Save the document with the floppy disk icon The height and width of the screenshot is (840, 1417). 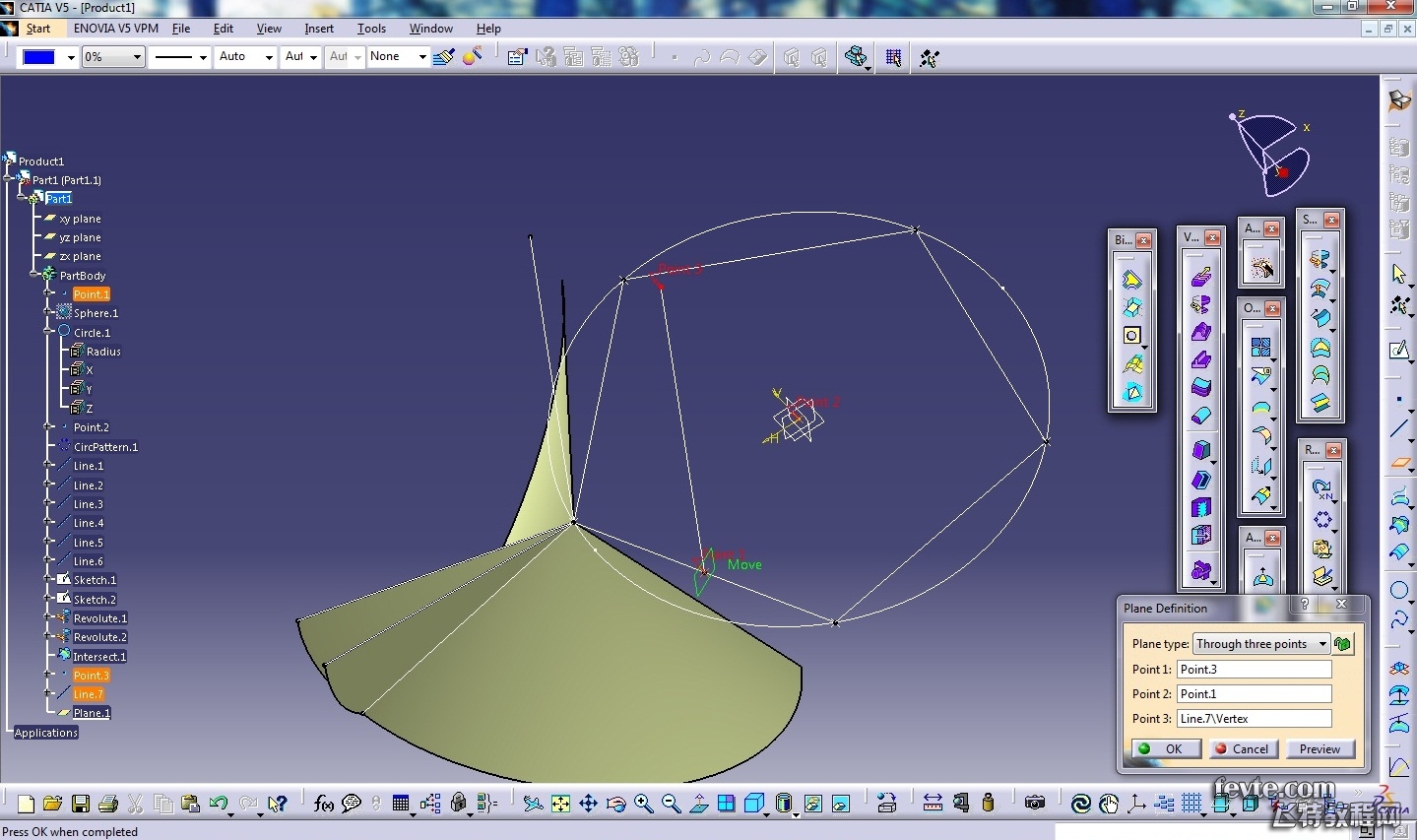(81, 804)
